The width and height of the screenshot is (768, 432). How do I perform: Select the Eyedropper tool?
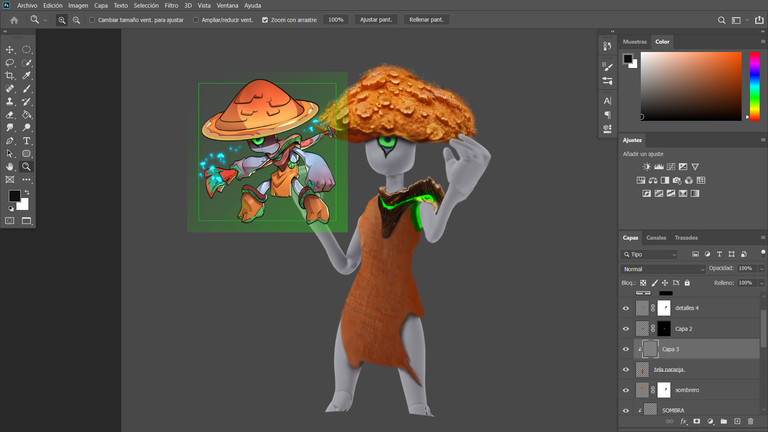point(26,75)
